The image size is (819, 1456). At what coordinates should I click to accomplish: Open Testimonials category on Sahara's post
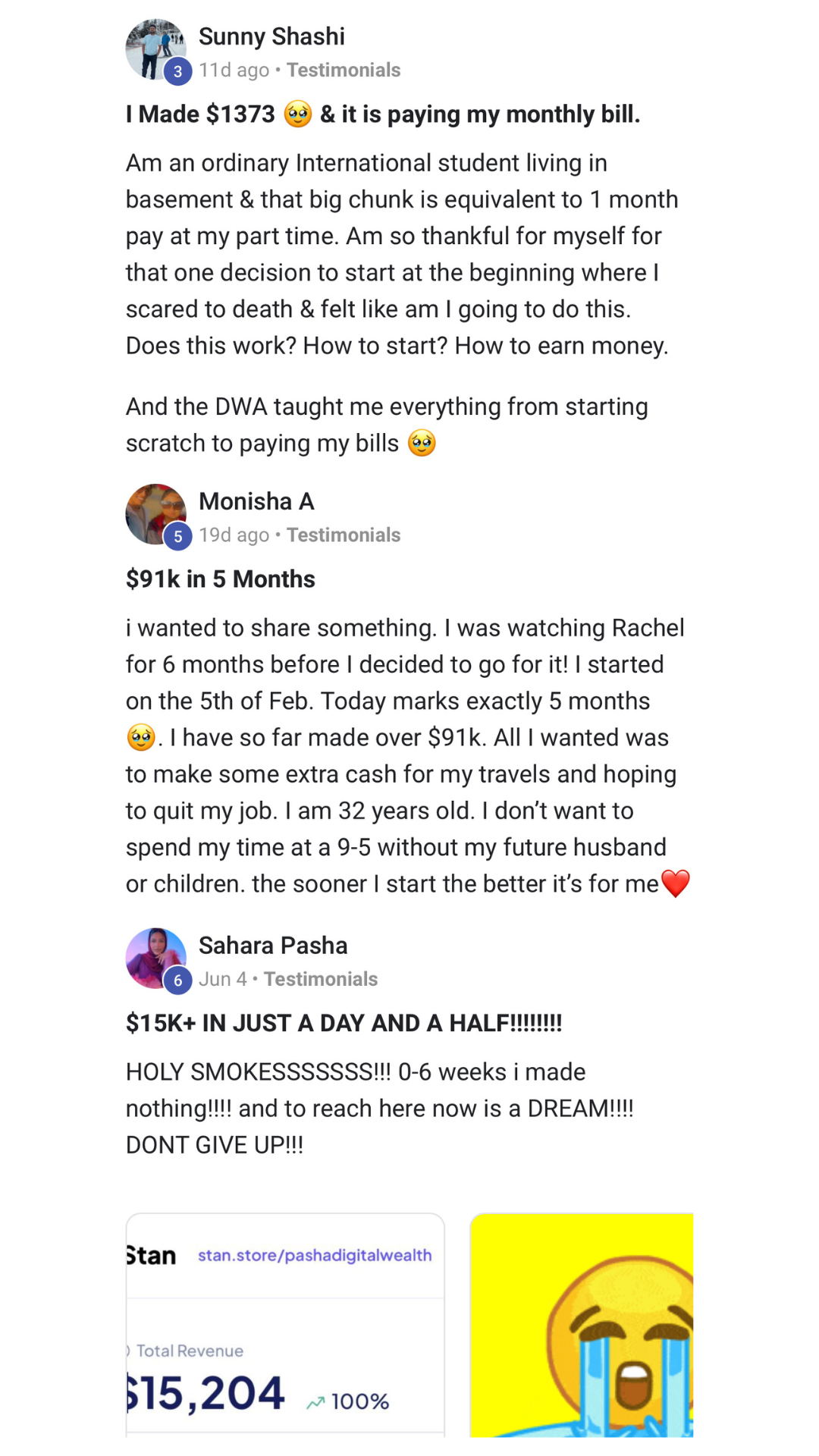[x=321, y=980]
